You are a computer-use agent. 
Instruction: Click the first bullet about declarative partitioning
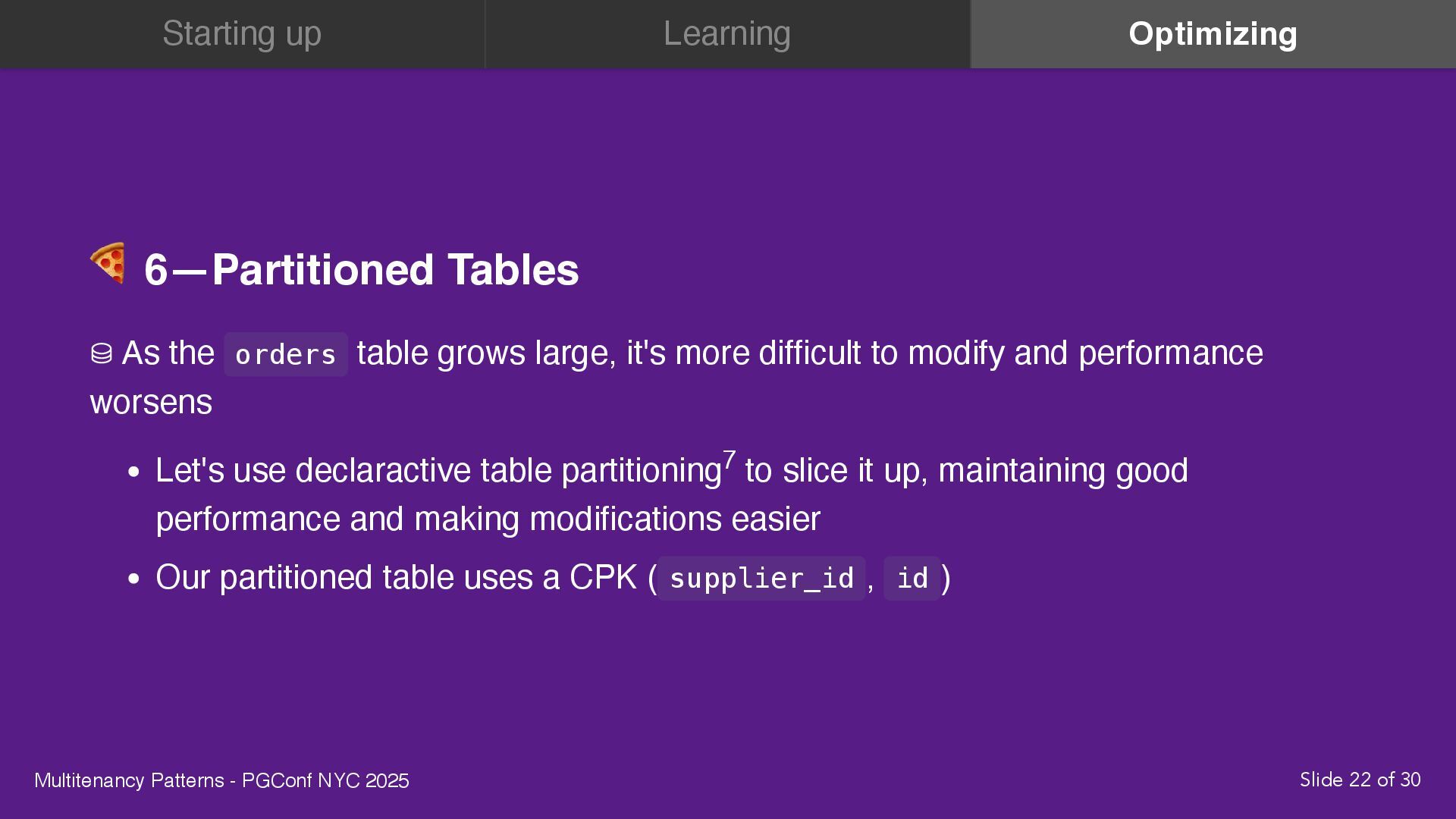(x=672, y=494)
